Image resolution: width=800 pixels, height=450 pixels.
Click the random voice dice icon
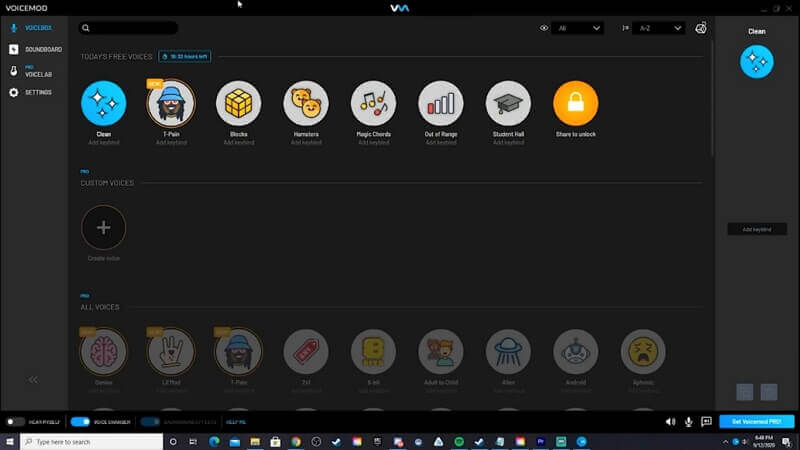pyautogui.click(x=701, y=28)
